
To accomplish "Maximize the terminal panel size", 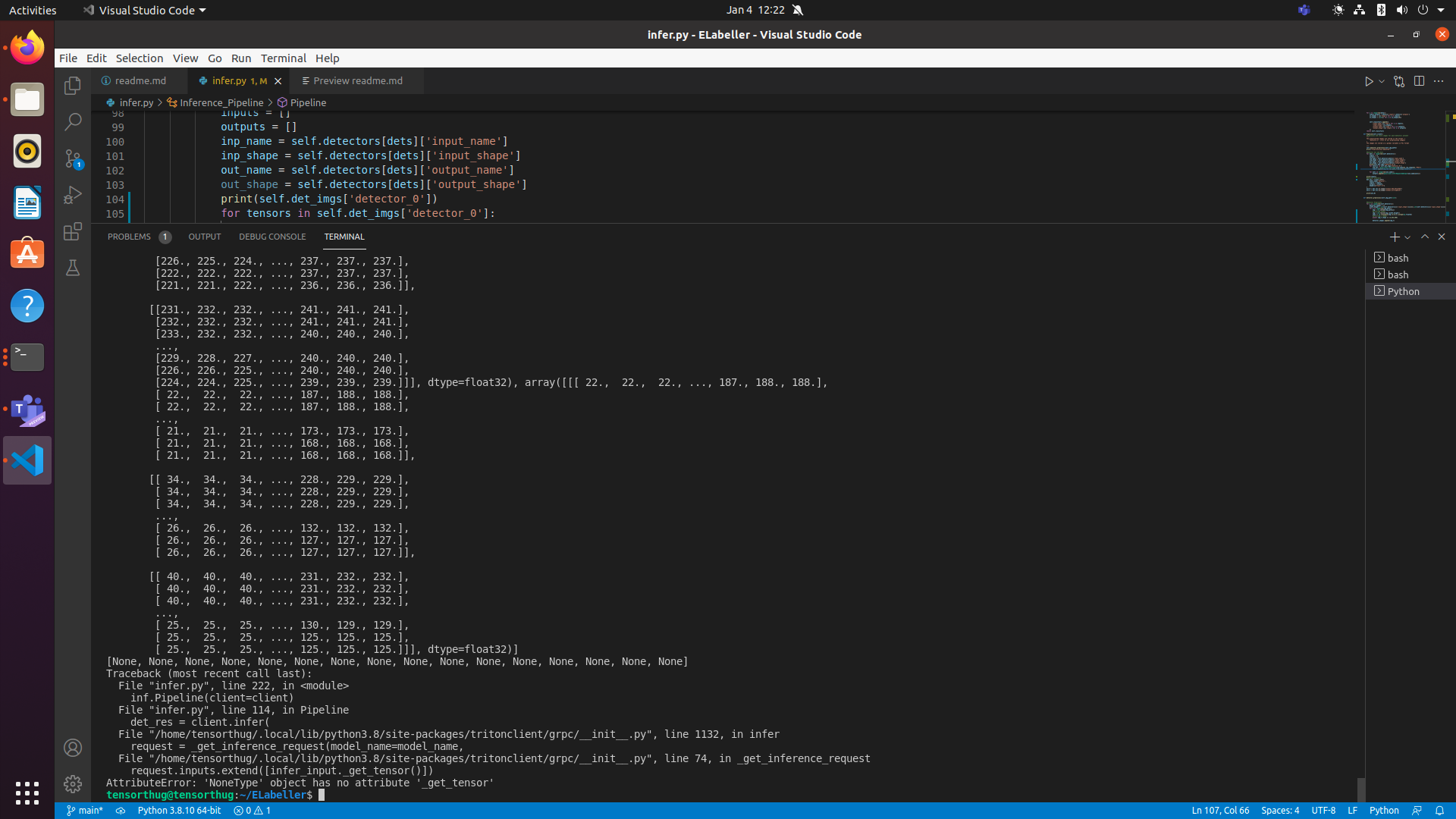I will 1425,237.
